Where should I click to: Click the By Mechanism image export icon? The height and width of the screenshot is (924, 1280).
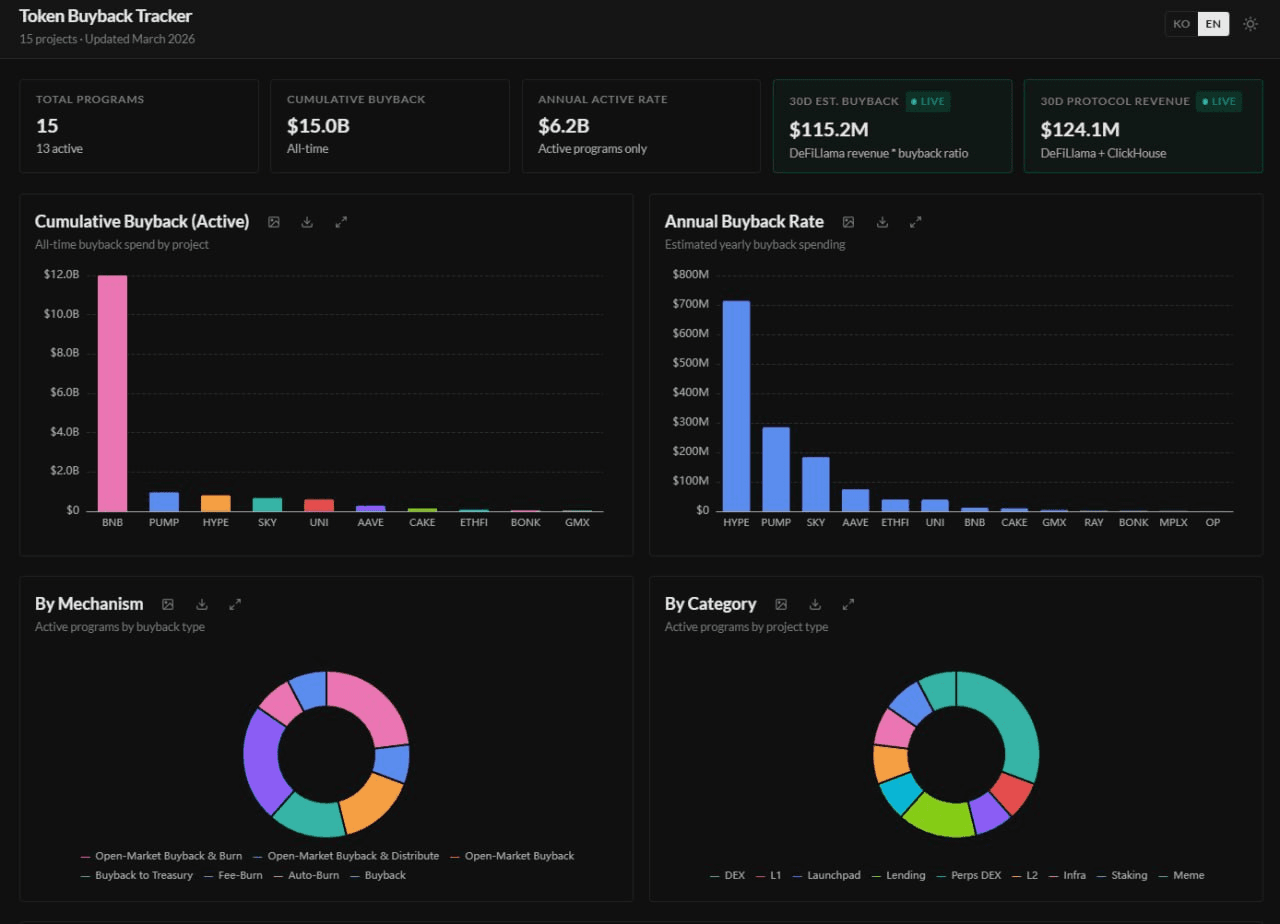(168, 604)
